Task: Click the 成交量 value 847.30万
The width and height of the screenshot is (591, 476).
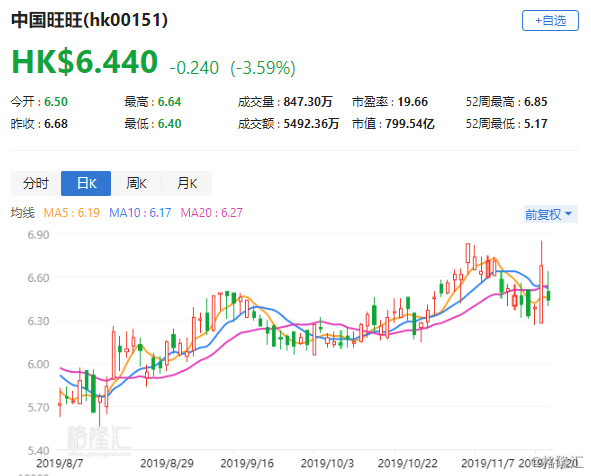Action: click(308, 102)
